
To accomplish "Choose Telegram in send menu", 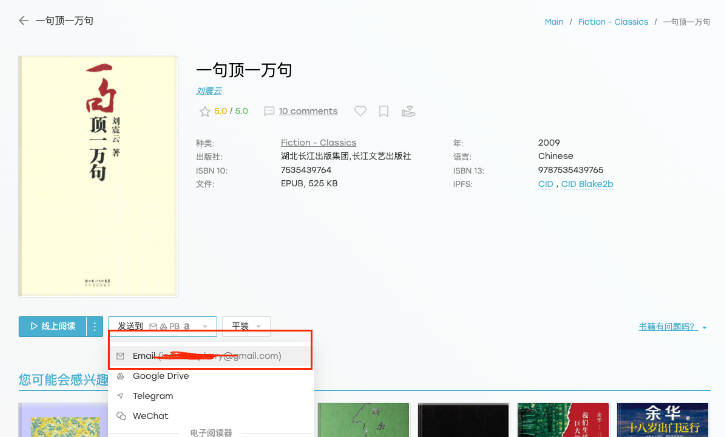I will [211, 396].
